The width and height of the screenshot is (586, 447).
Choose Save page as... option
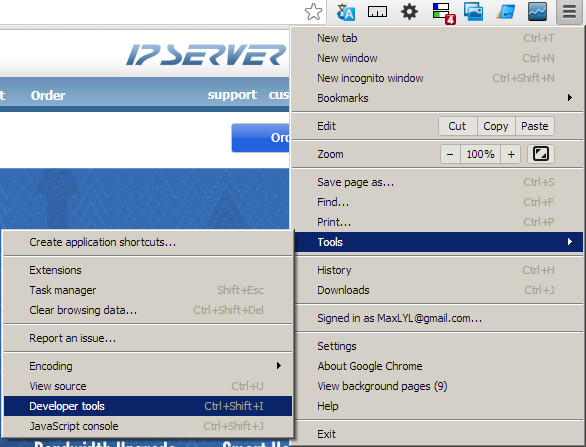pyautogui.click(x=437, y=182)
